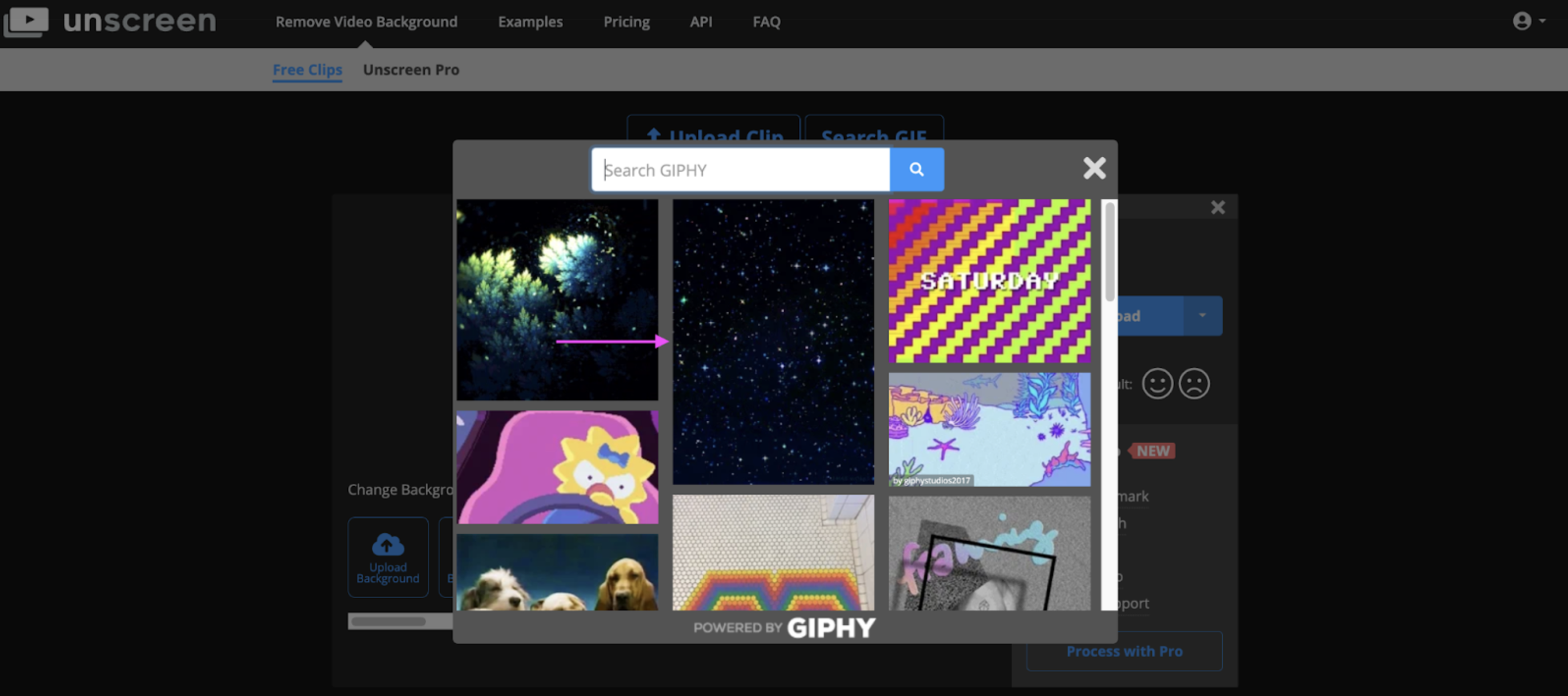Click the GIPHY results vertical scrollbar
1568x696 pixels.
(x=1110, y=252)
